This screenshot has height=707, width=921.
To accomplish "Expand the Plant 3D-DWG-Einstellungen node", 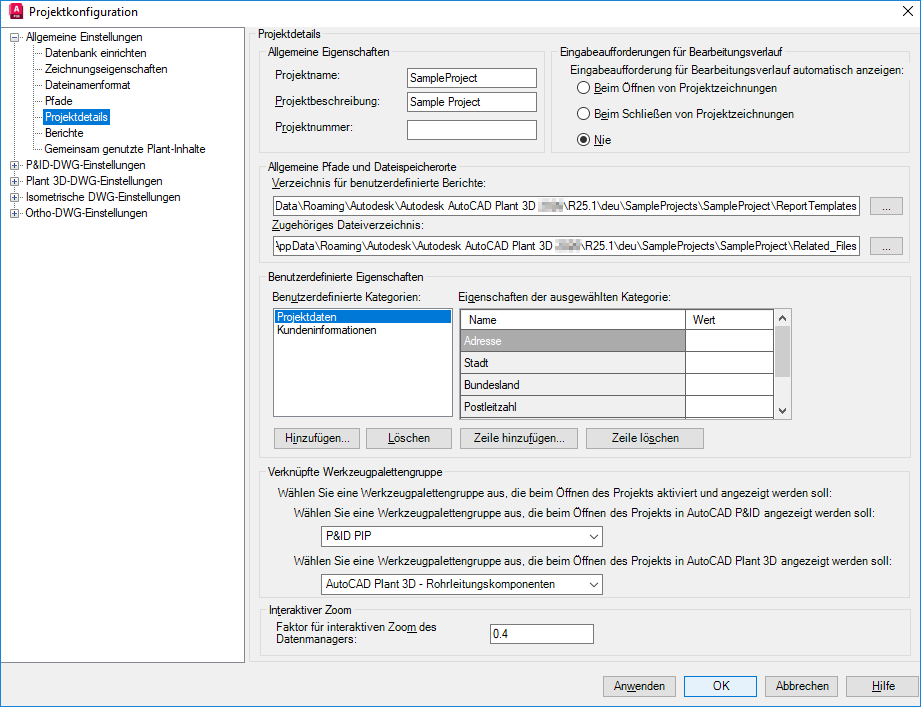I will coord(14,181).
